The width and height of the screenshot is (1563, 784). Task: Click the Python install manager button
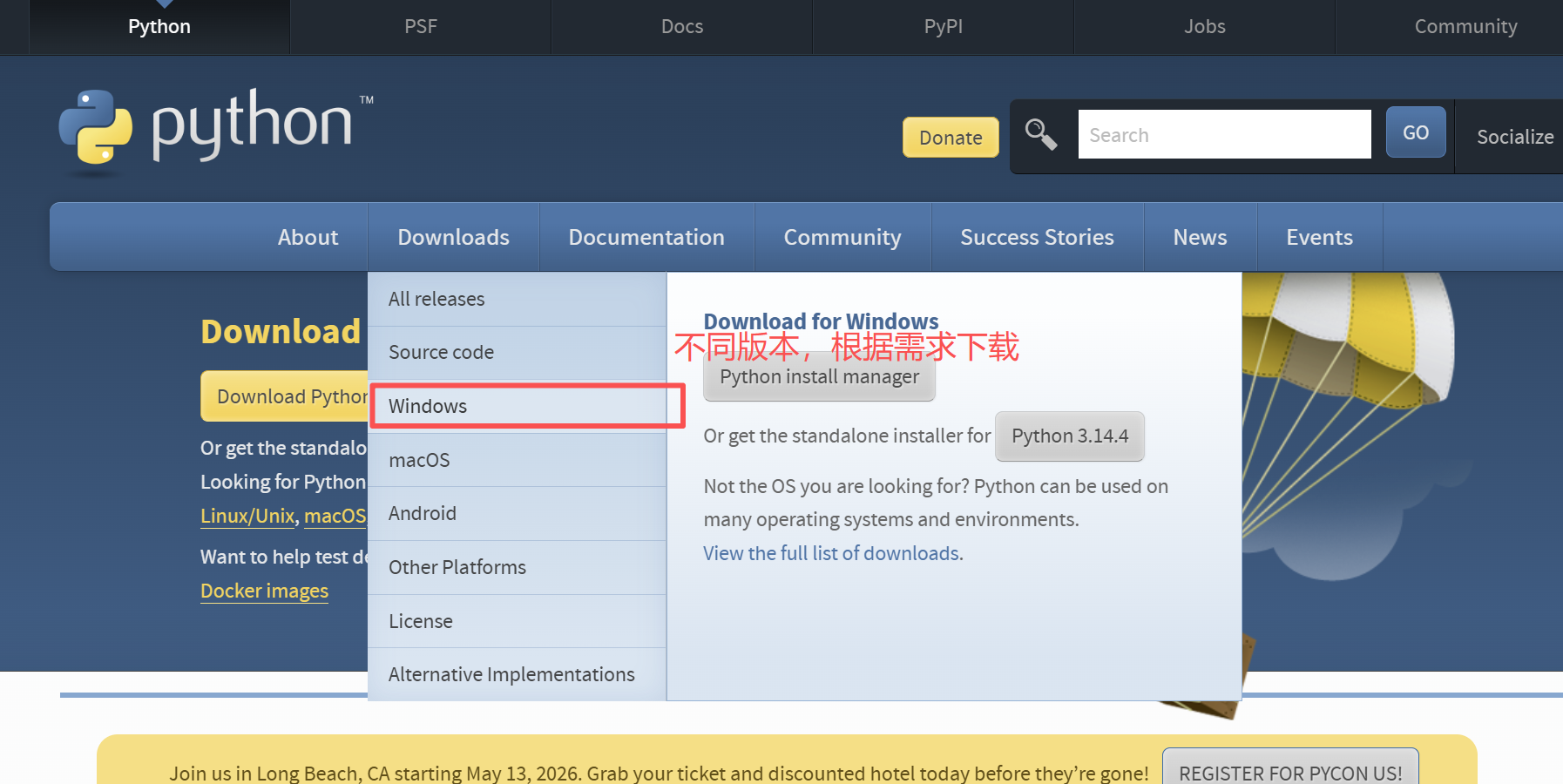pyautogui.click(x=819, y=377)
